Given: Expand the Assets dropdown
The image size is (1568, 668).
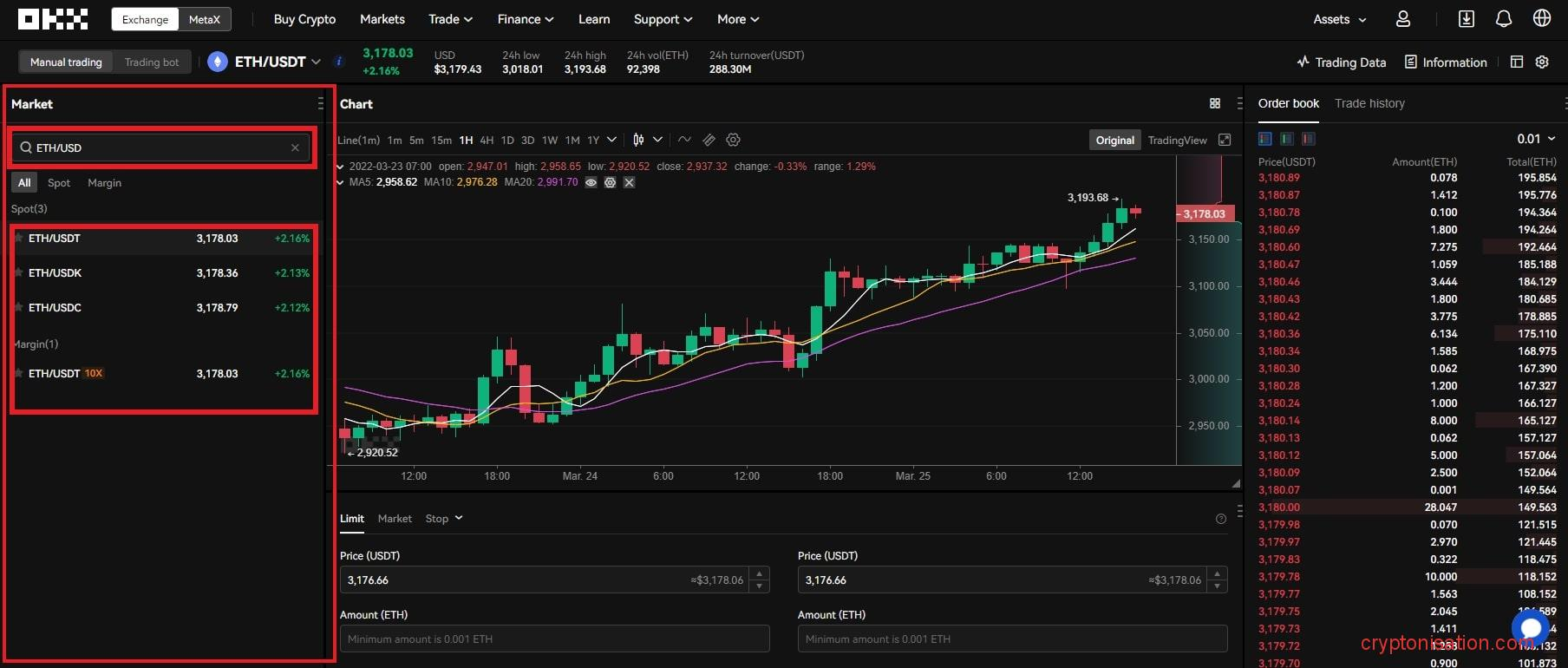Looking at the screenshot, I should click(x=1340, y=19).
